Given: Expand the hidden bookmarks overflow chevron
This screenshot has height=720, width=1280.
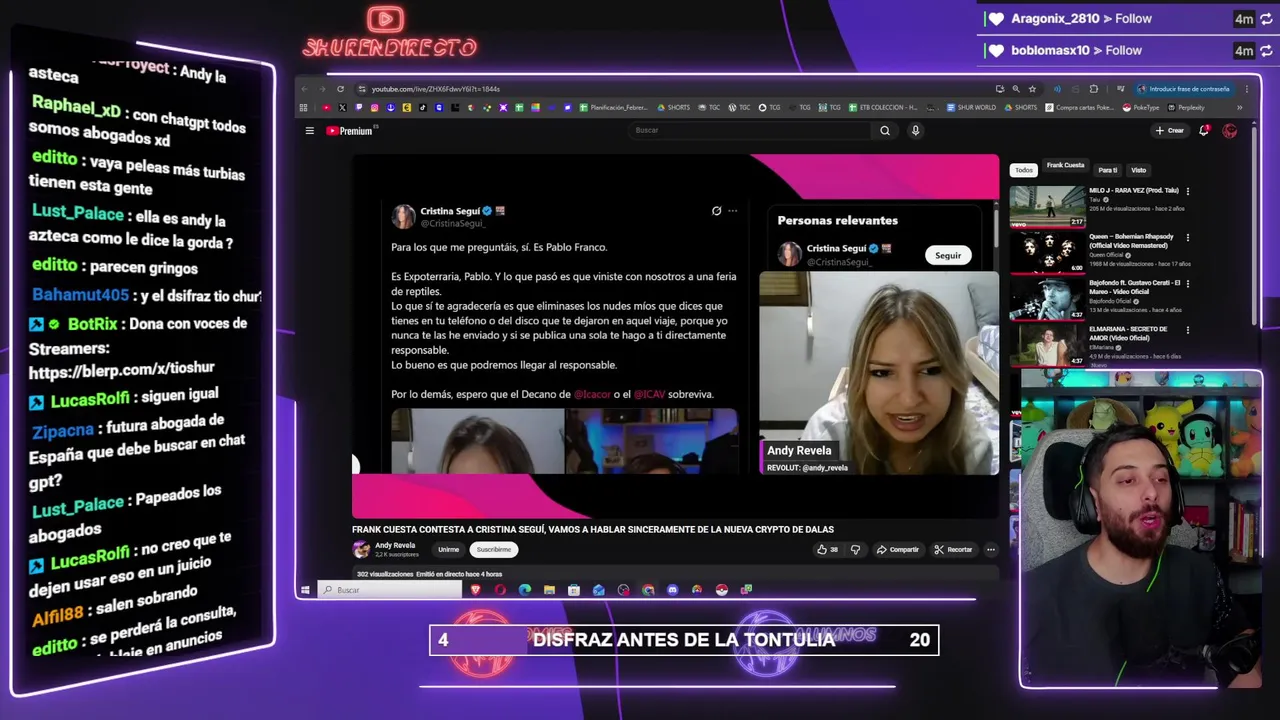Looking at the screenshot, I should 1240,107.
